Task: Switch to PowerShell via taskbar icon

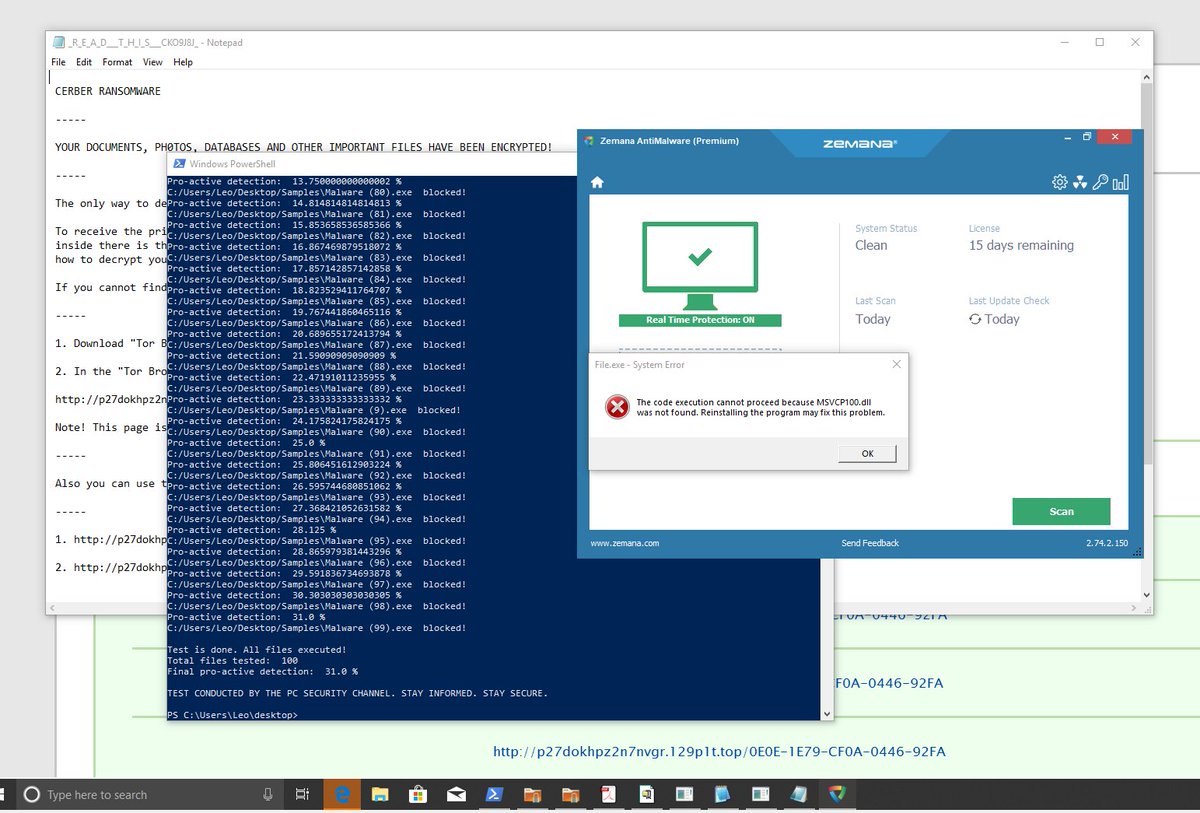Action: (x=494, y=795)
